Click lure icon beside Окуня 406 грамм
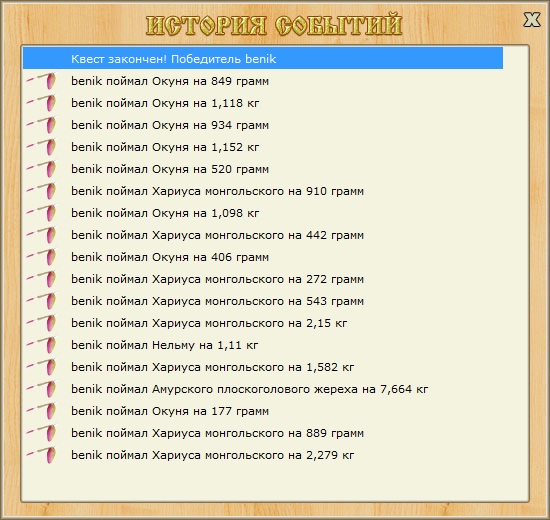Viewport: 550px width, 520px height. [x=41, y=257]
